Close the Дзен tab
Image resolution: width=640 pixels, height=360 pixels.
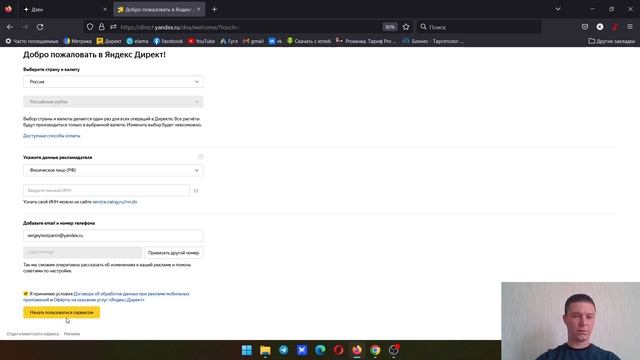(105, 9)
